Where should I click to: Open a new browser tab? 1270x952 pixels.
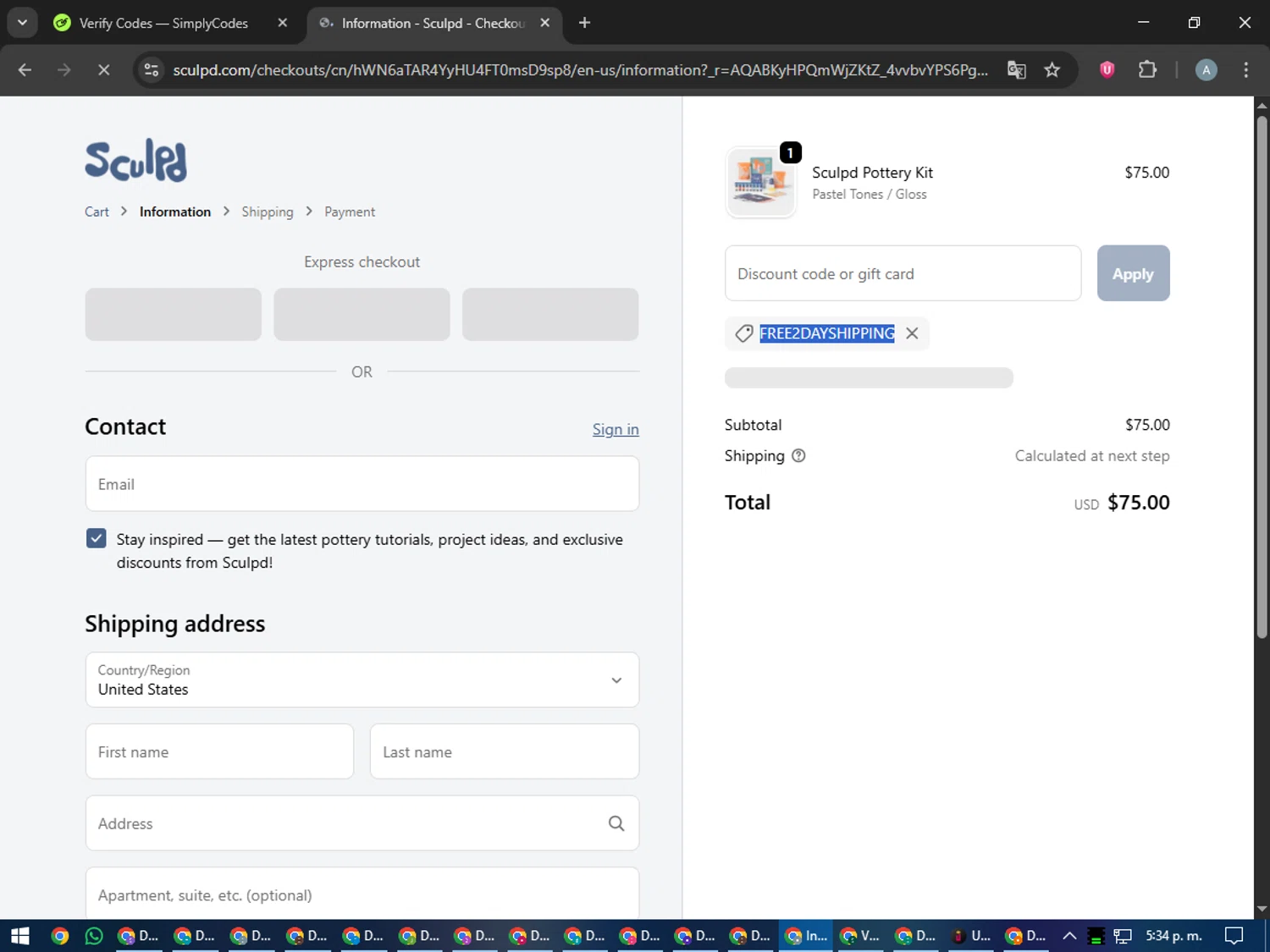(x=584, y=23)
